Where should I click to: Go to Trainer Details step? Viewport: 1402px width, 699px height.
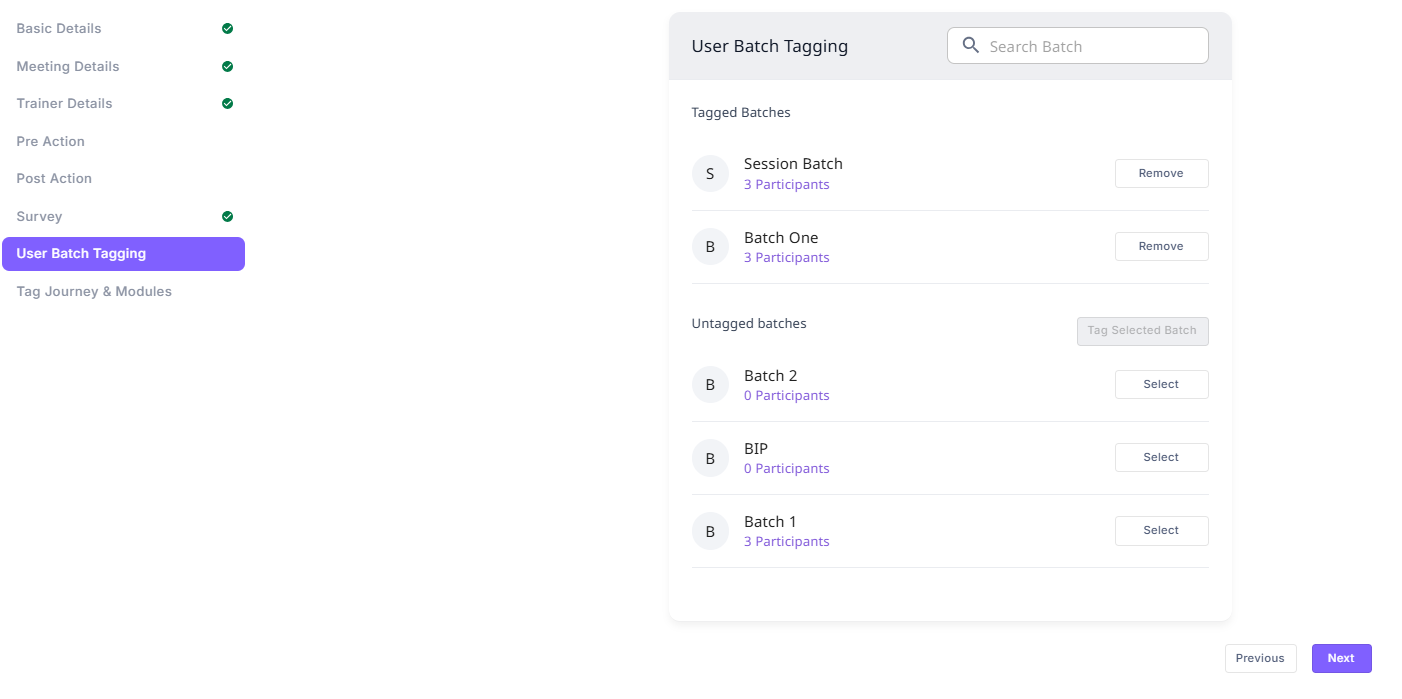64,103
